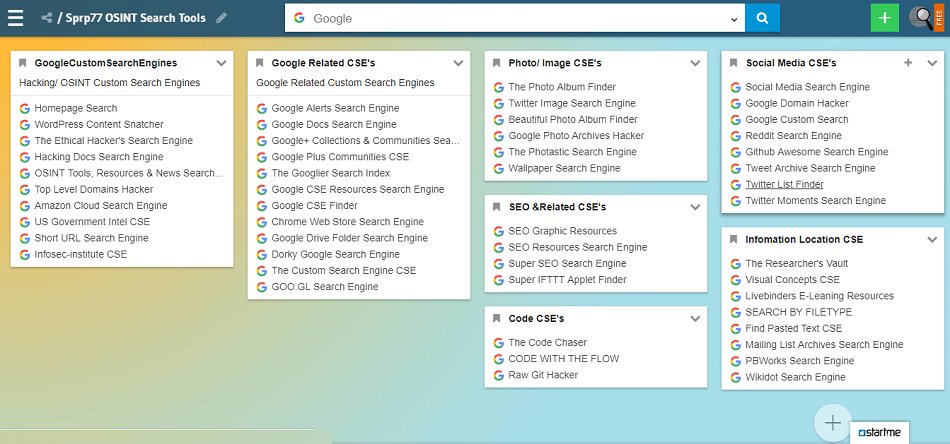Click Google icon beside The Researcher's Vault
950x444 pixels.
(x=736, y=264)
